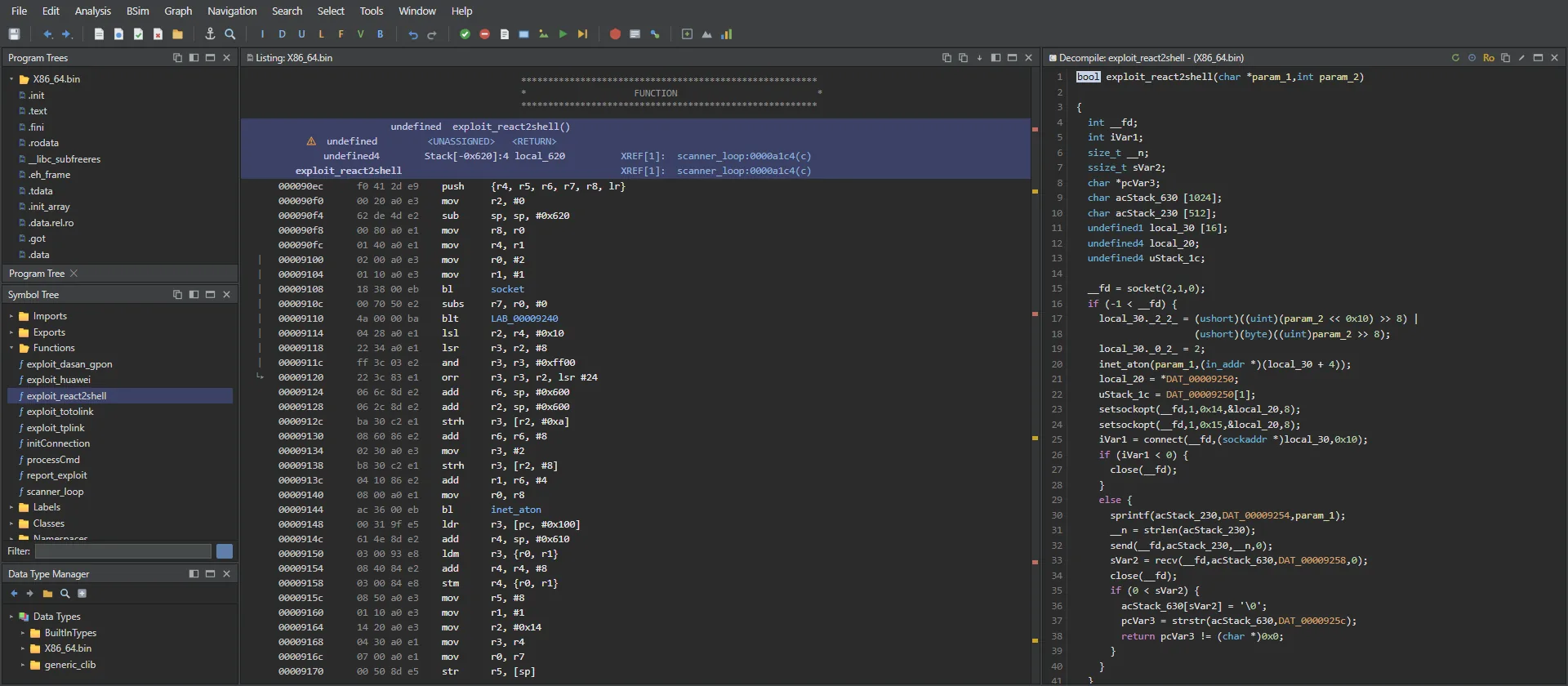Select scanner_loop function in the Symbol Tree
This screenshot has height=686, width=1568.
(55, 492)
